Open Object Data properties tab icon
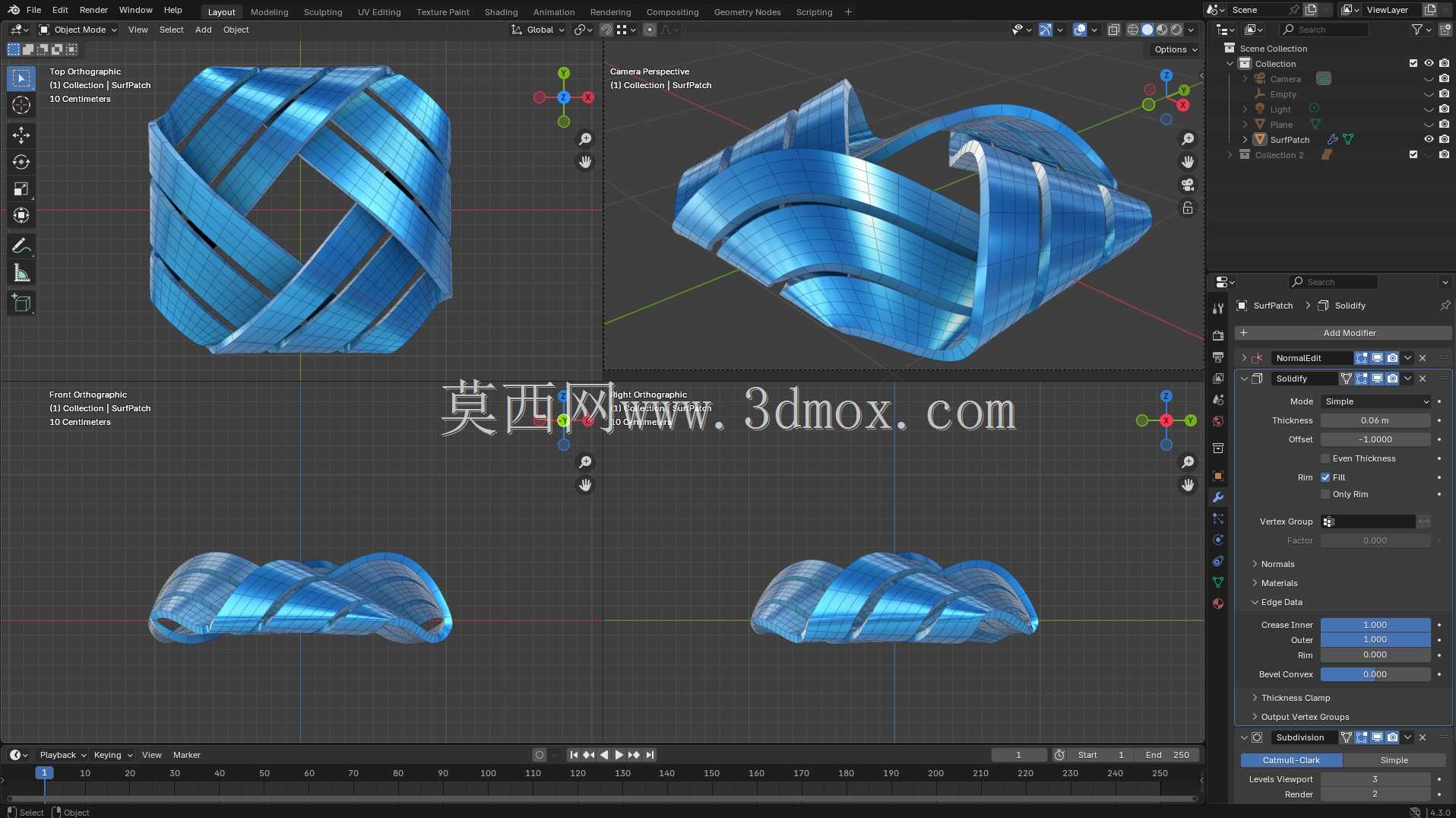The width and height of the screenshot is (1456, 818). (1218, 582)
